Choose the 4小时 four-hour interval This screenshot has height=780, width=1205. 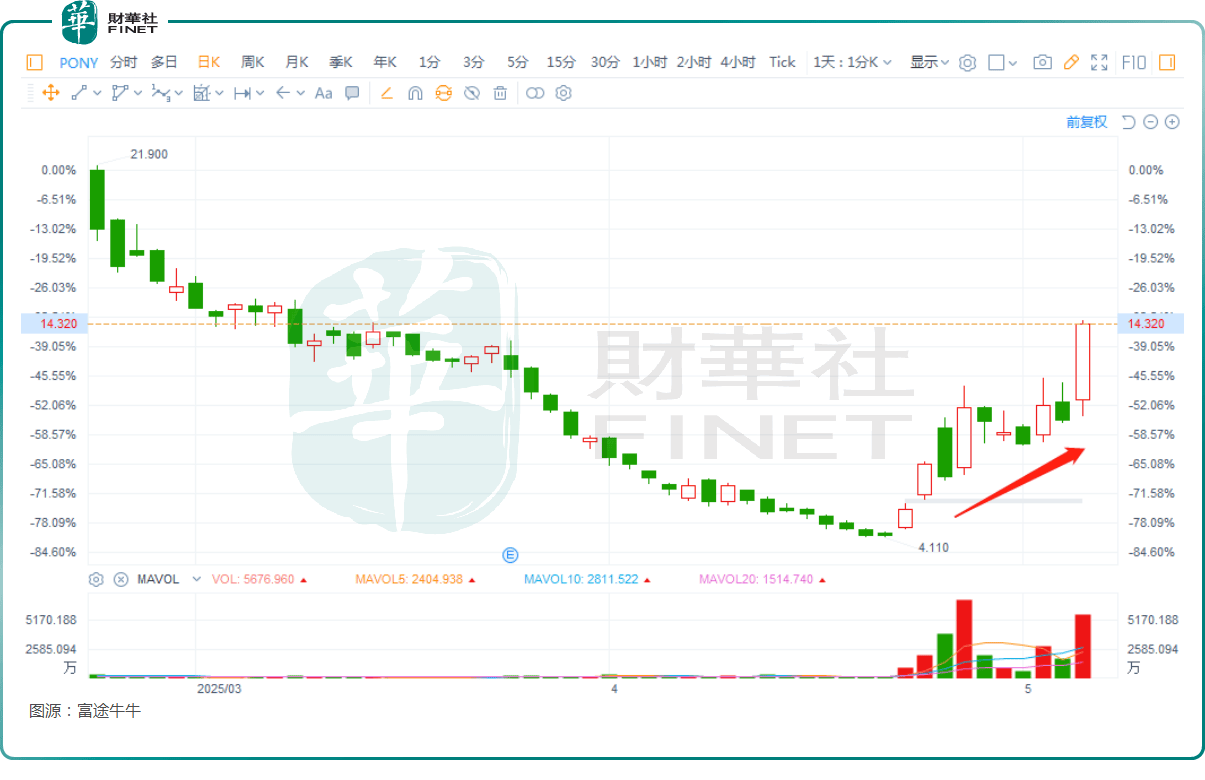[x=737, y=62]
